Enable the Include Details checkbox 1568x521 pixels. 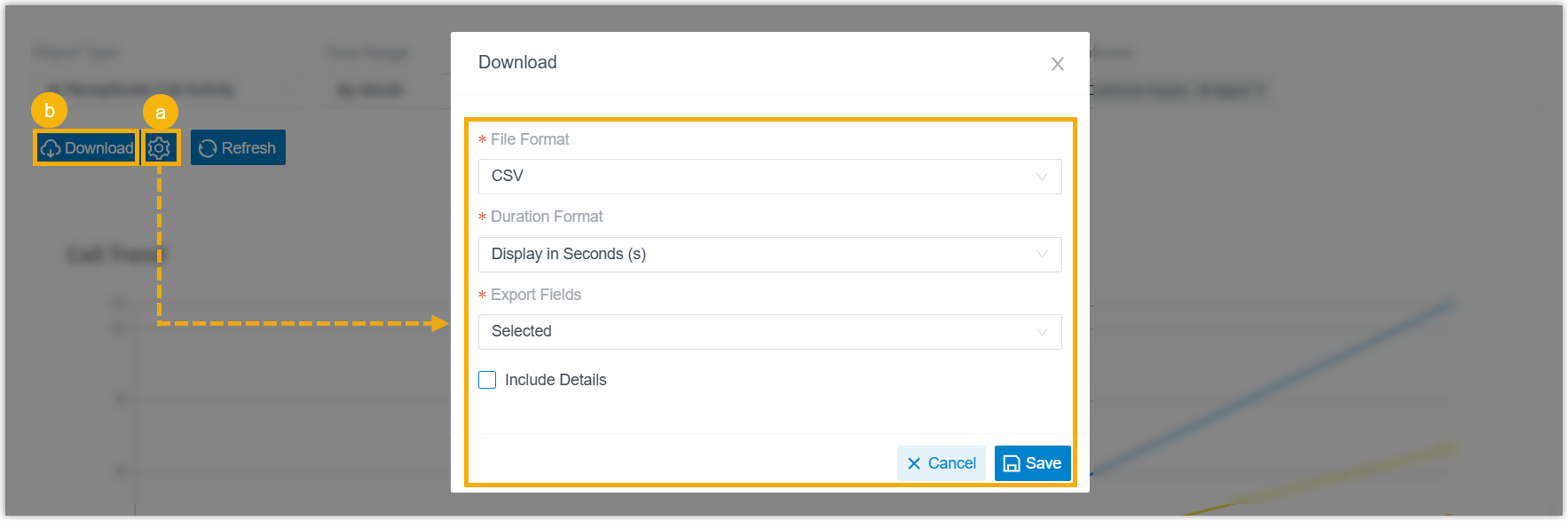pyautogui.click(x=487, y=380)
